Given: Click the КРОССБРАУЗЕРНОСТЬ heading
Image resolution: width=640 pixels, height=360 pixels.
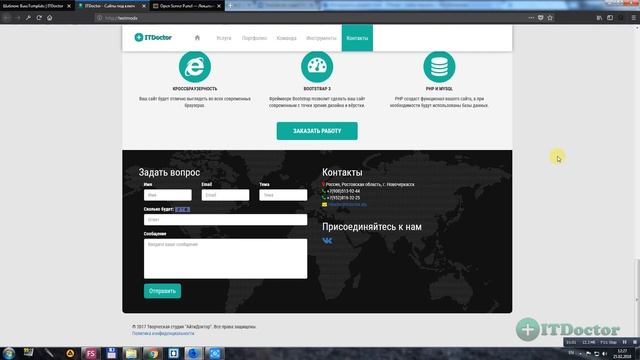Looking at the screenshot, I should tap(195, 89).
